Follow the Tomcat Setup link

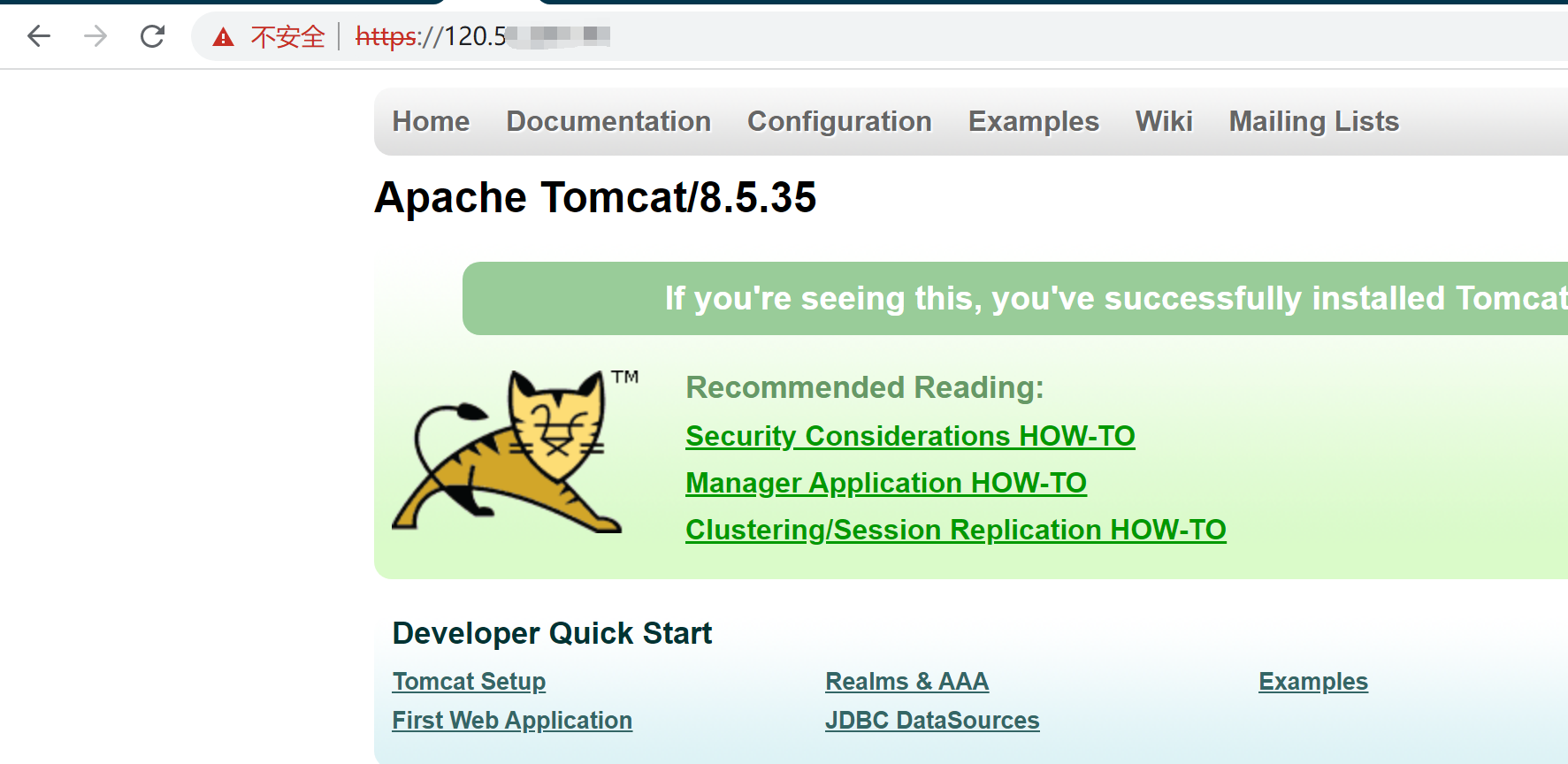click(469, 682)
